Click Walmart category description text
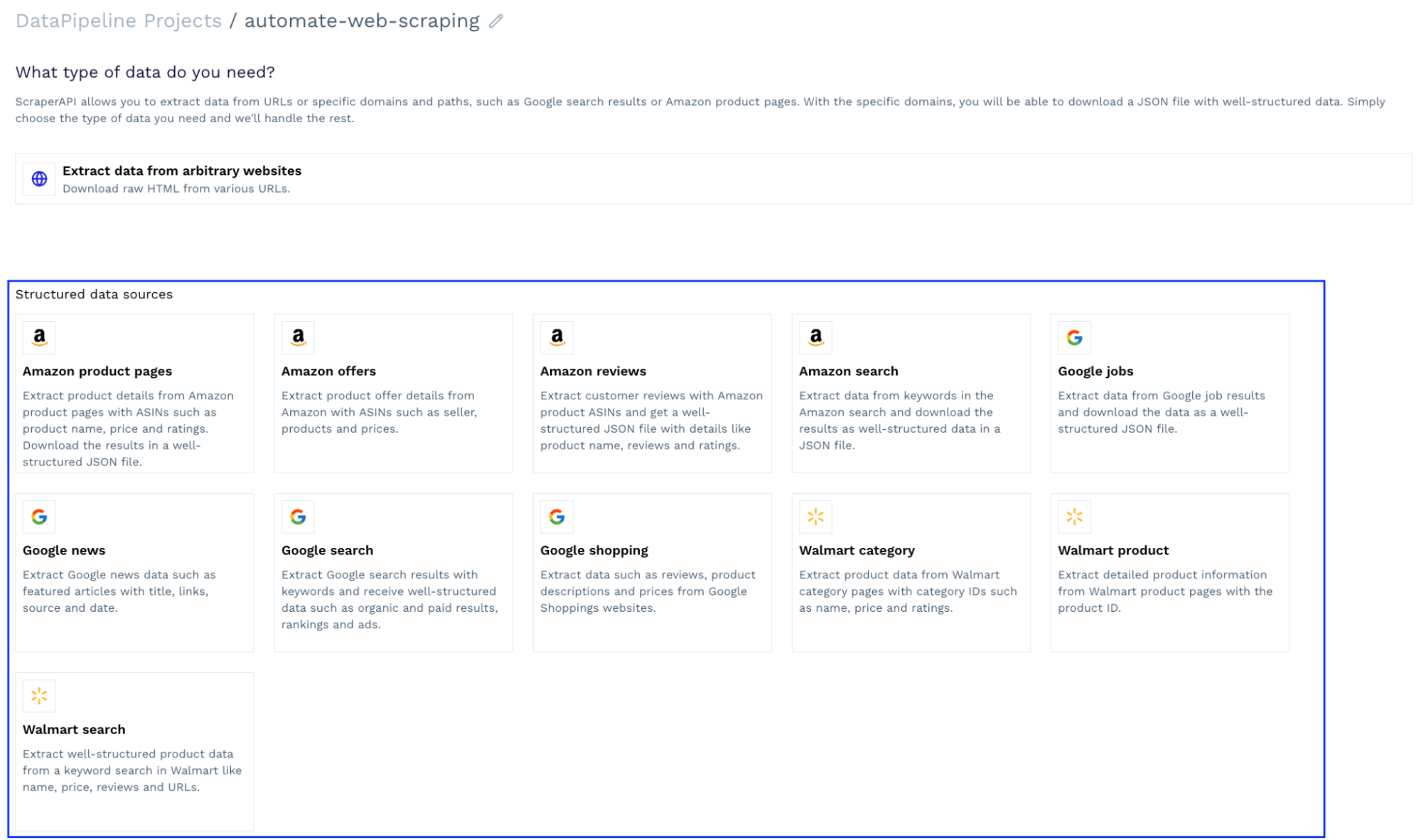Image resolution: width=1421 pixels, height=840 pixels. (x=908, y=591)
